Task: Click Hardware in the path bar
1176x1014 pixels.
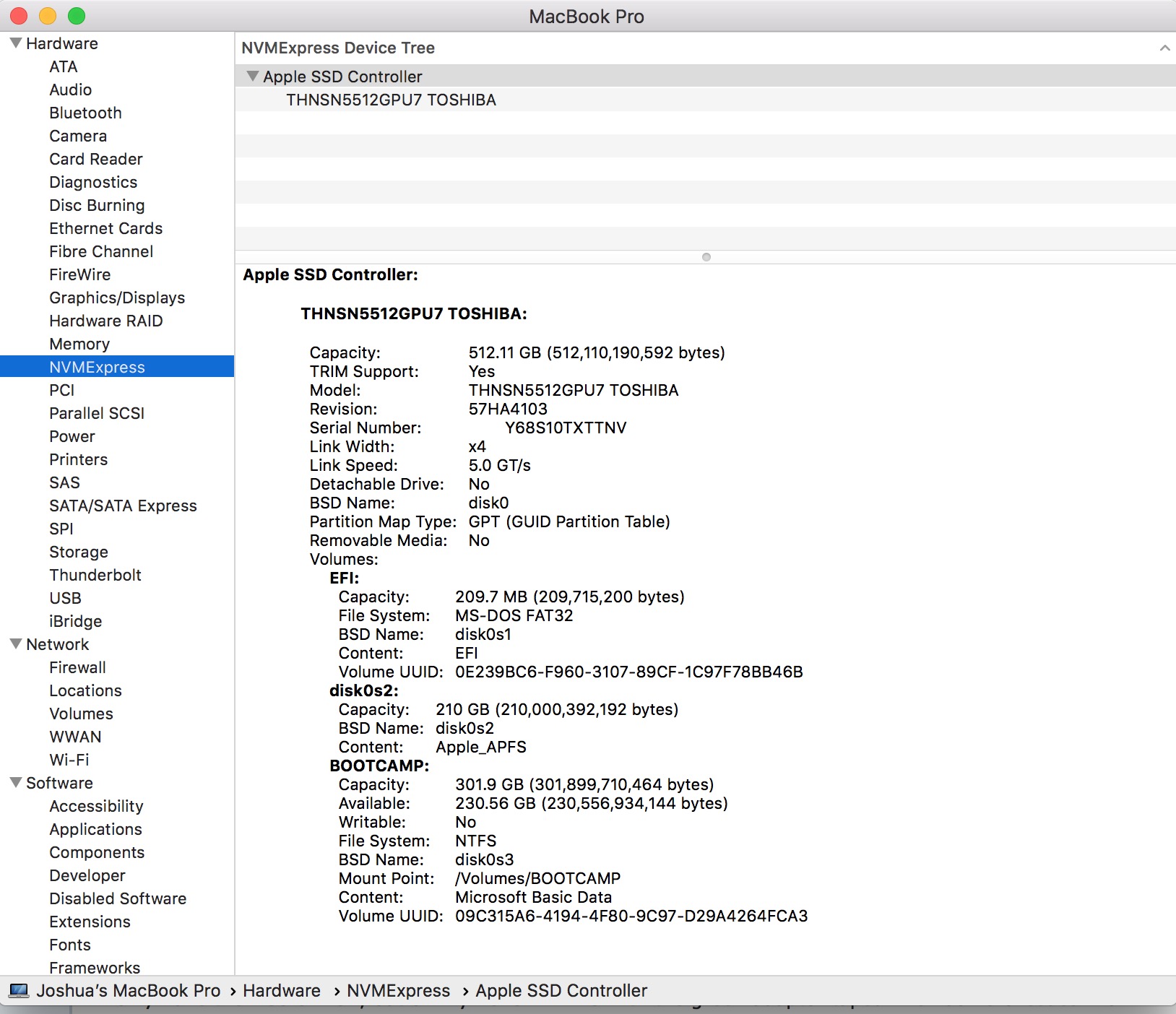Action: point(282,990)
